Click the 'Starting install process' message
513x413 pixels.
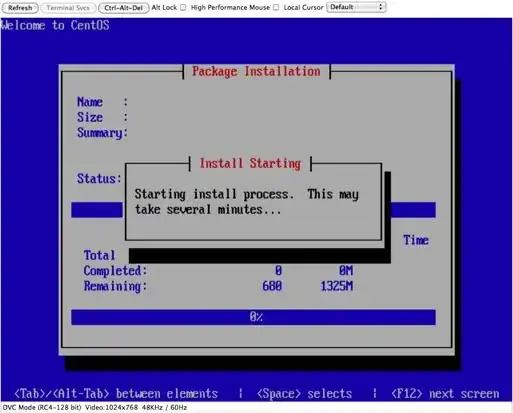tap(247, 202)
